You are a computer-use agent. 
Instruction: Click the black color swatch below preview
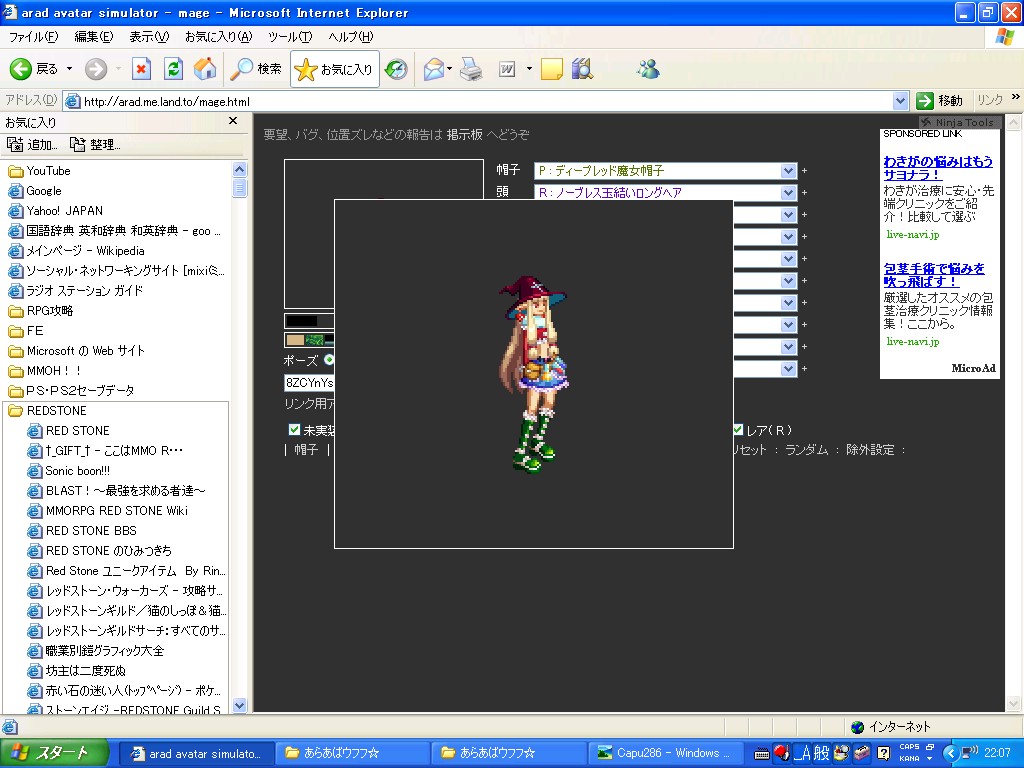[x=301, y=321]
